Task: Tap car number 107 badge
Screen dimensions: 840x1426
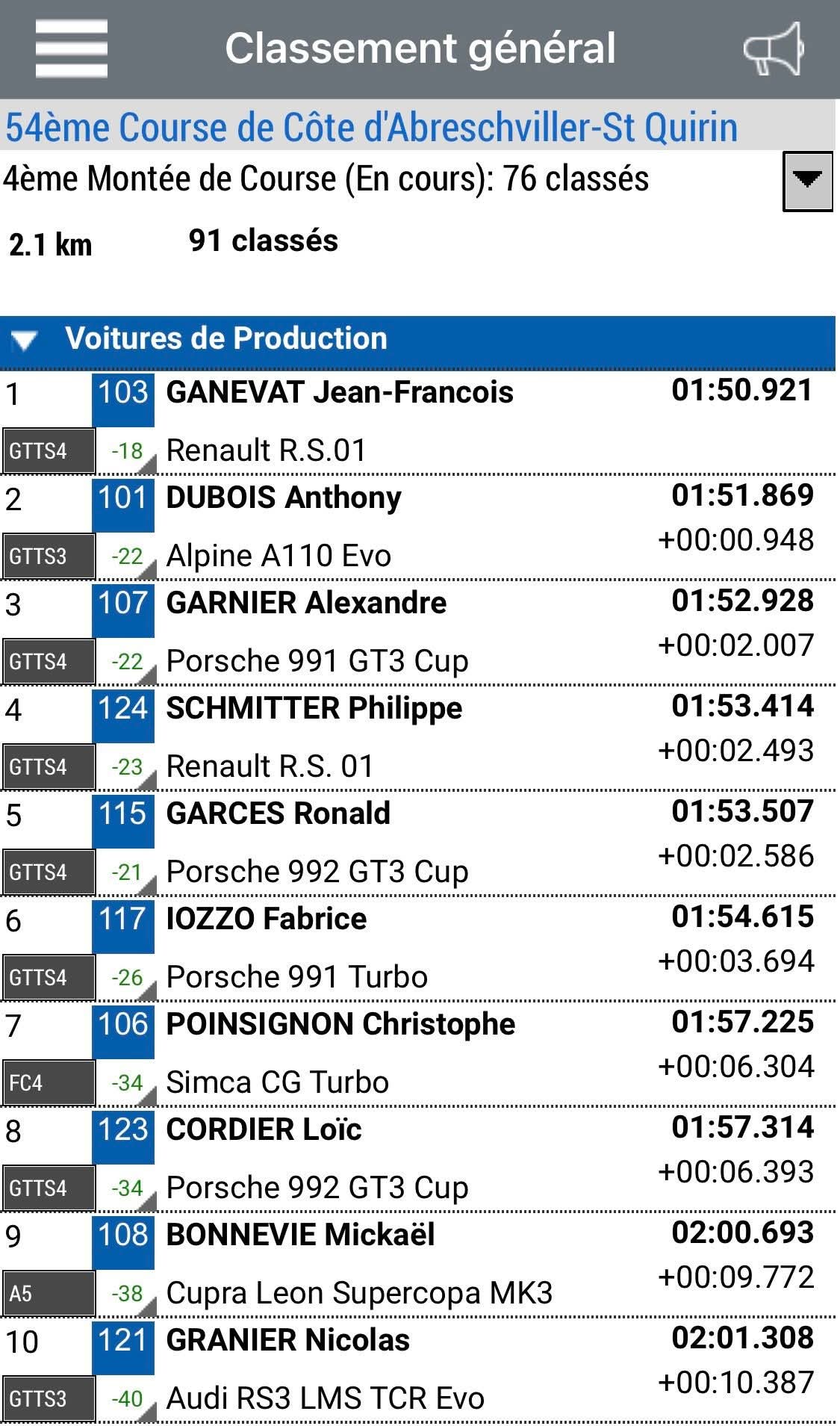Action: [123, 604]
